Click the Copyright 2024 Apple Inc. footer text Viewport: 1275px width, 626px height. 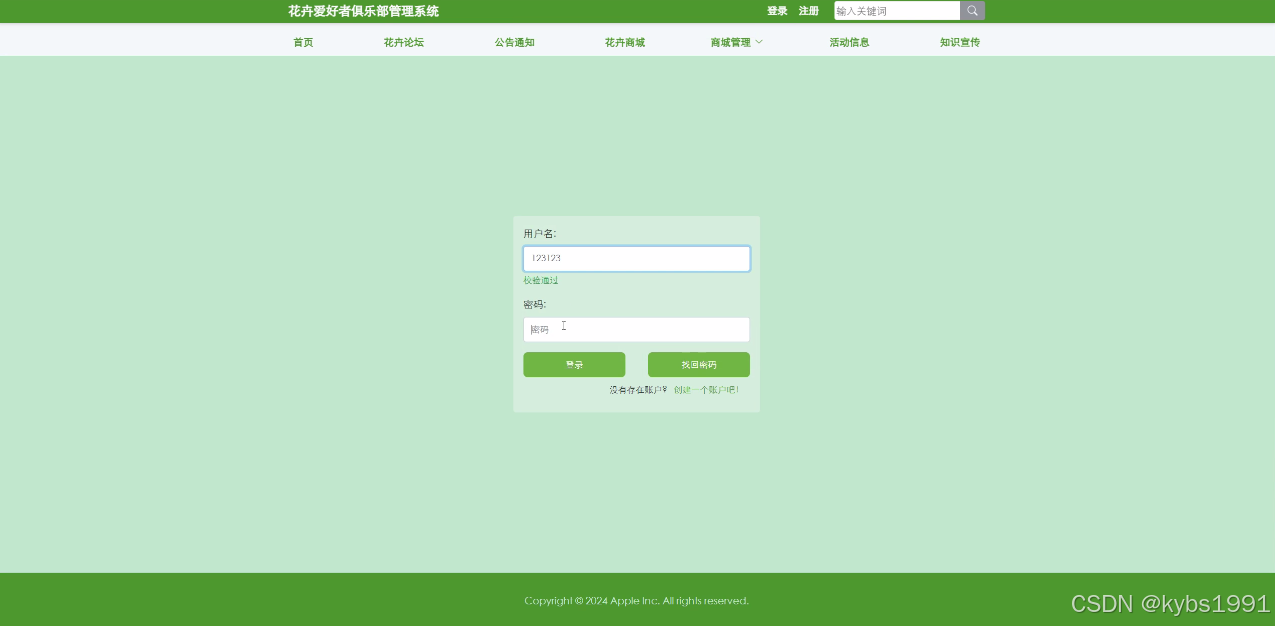click(636, 601)
